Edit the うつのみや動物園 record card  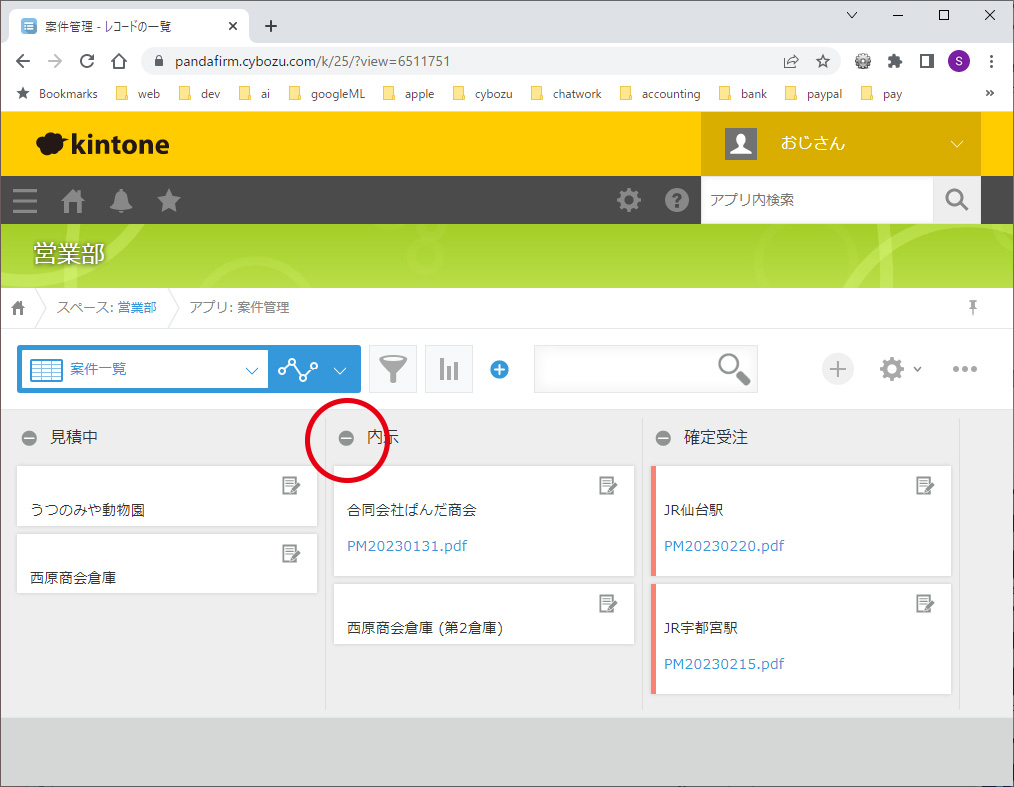pos(291,486)
